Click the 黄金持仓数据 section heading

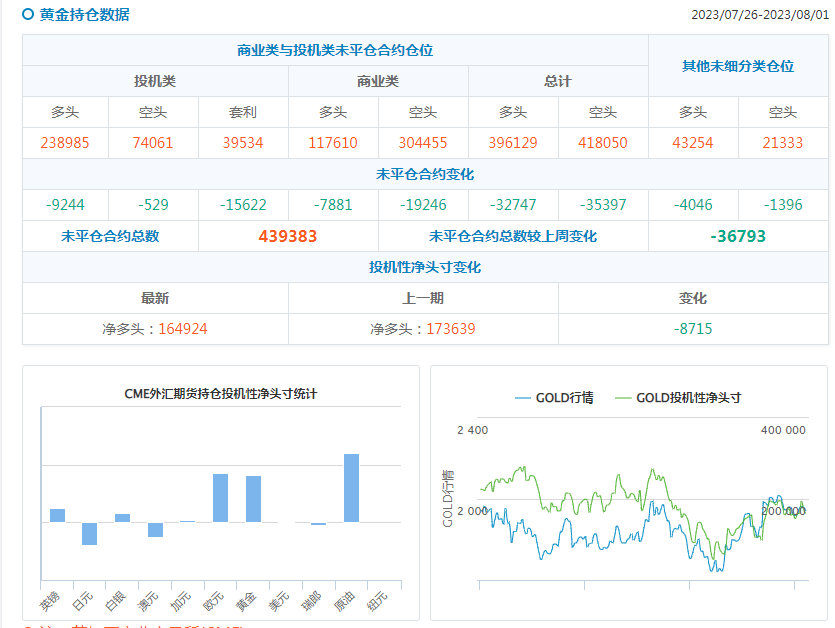click(x=84, y=14)
